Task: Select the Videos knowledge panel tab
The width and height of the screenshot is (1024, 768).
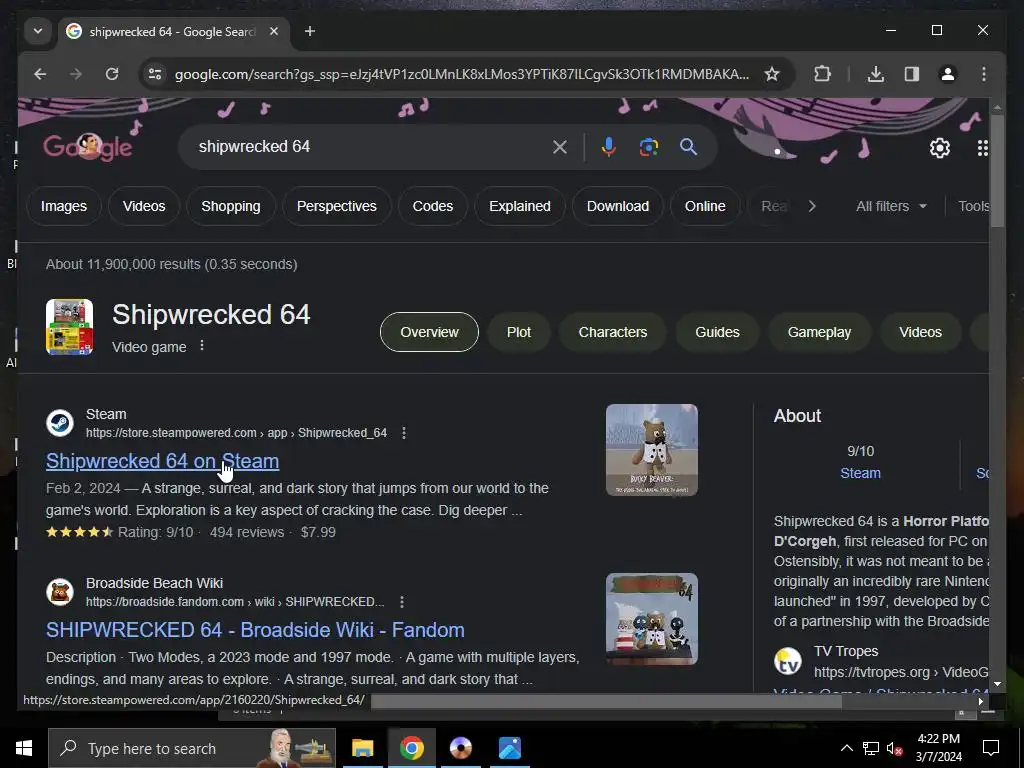Action: (x=920, y=332)
